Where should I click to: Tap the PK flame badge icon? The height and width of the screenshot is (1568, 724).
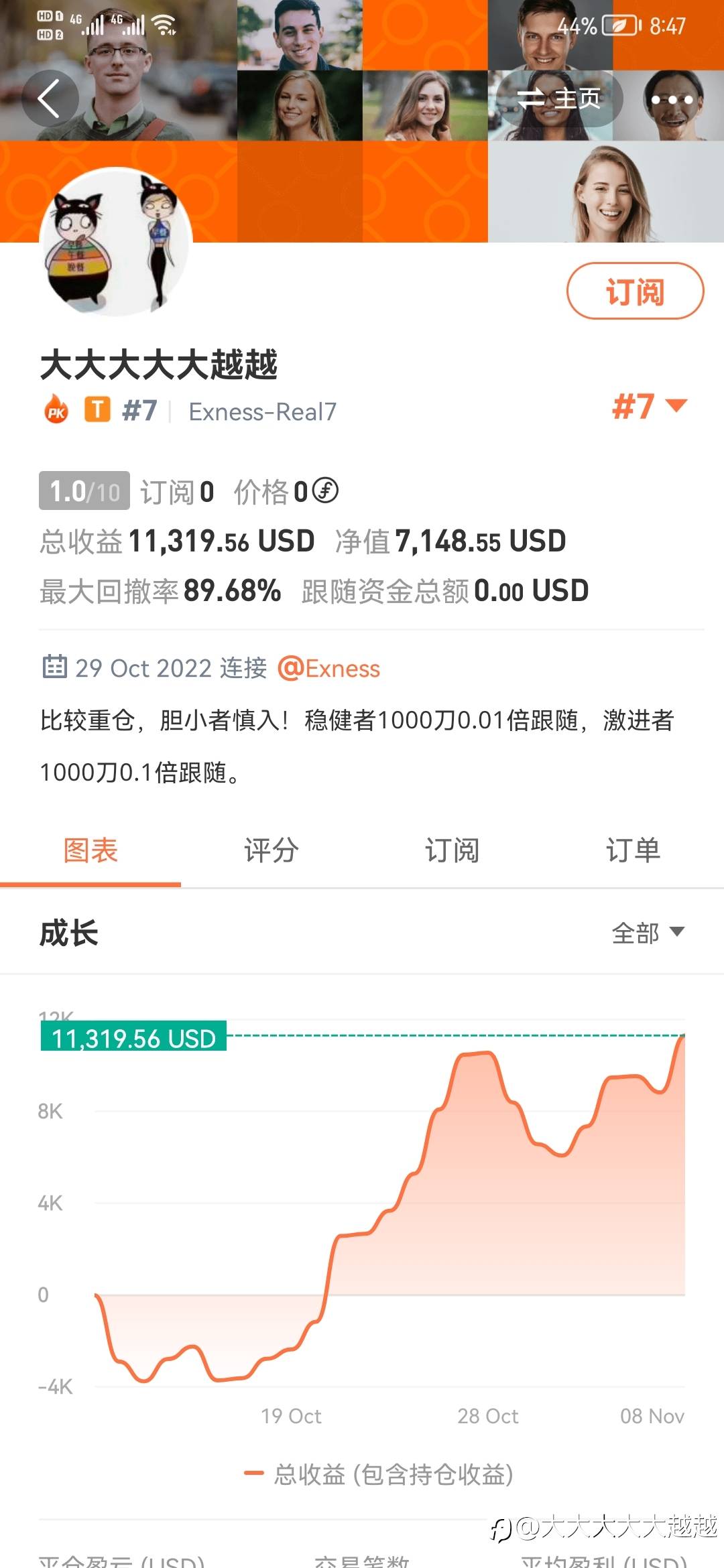pyautogui.click(x=56, y=410)
